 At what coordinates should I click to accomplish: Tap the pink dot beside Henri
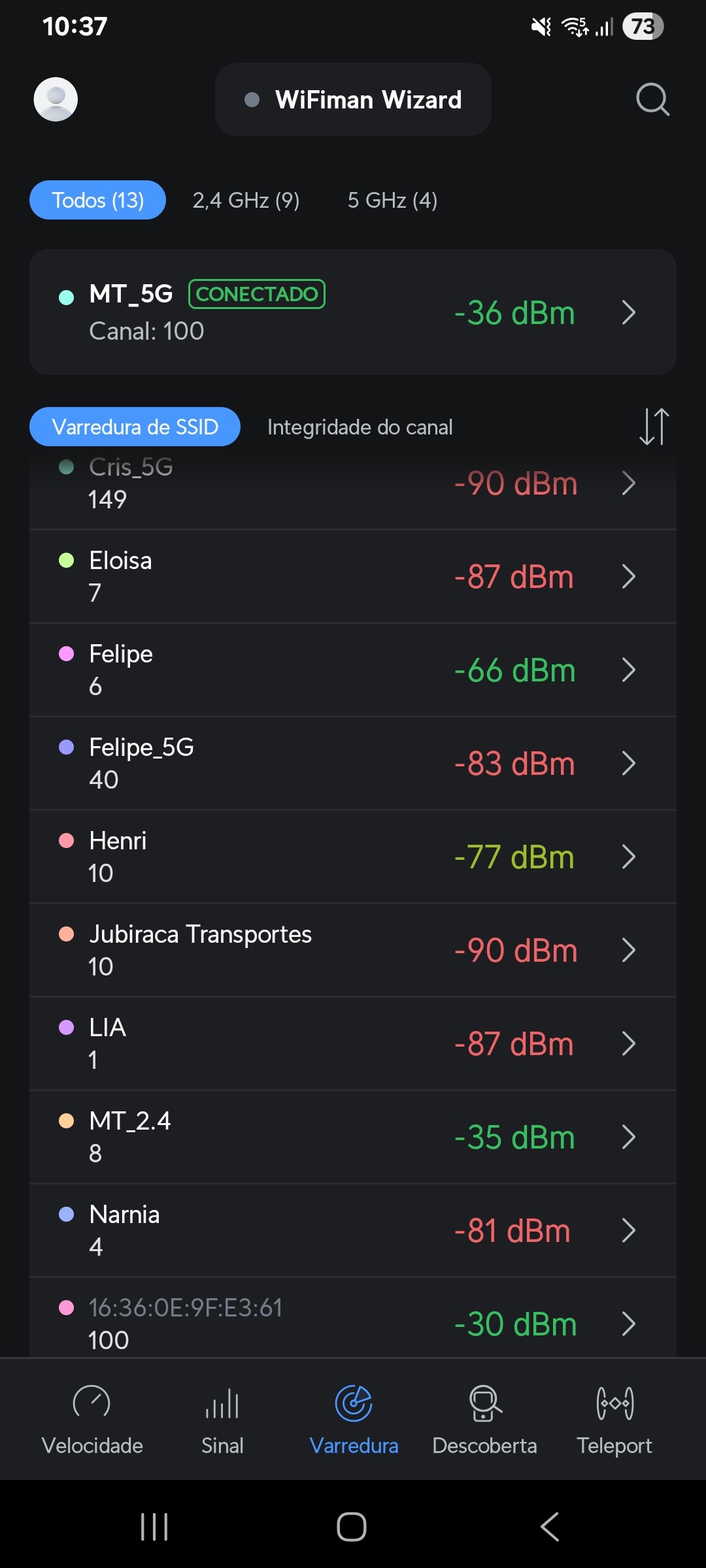tap(66, 841)
